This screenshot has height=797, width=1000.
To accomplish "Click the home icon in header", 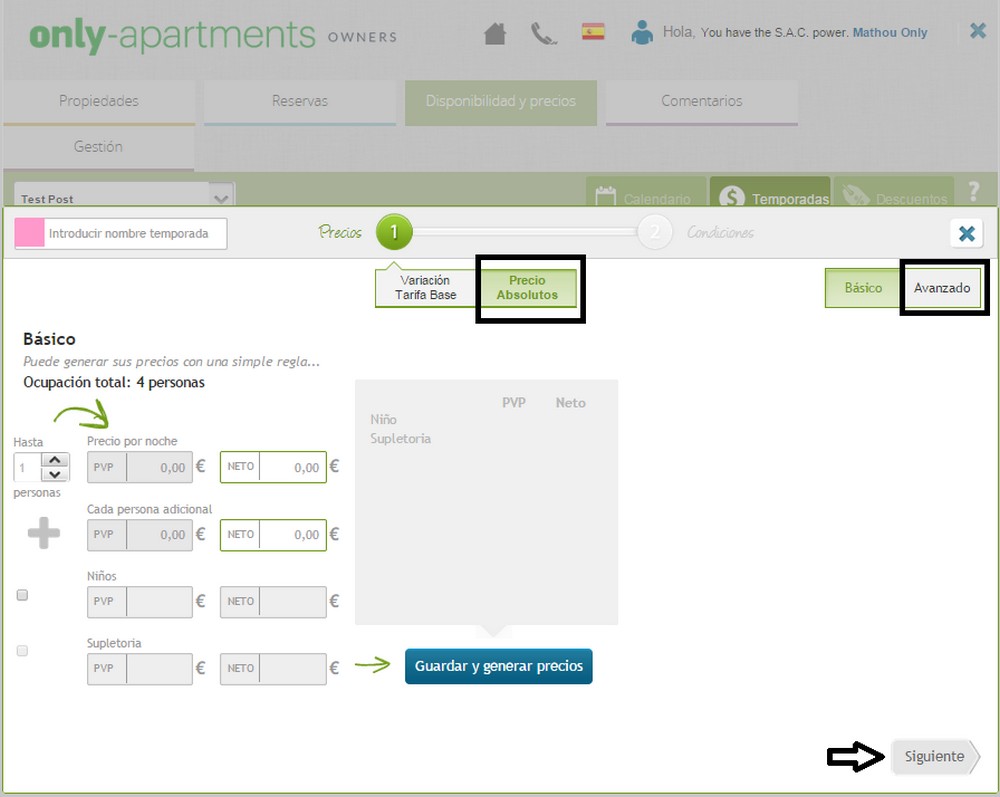I will 495,33.
